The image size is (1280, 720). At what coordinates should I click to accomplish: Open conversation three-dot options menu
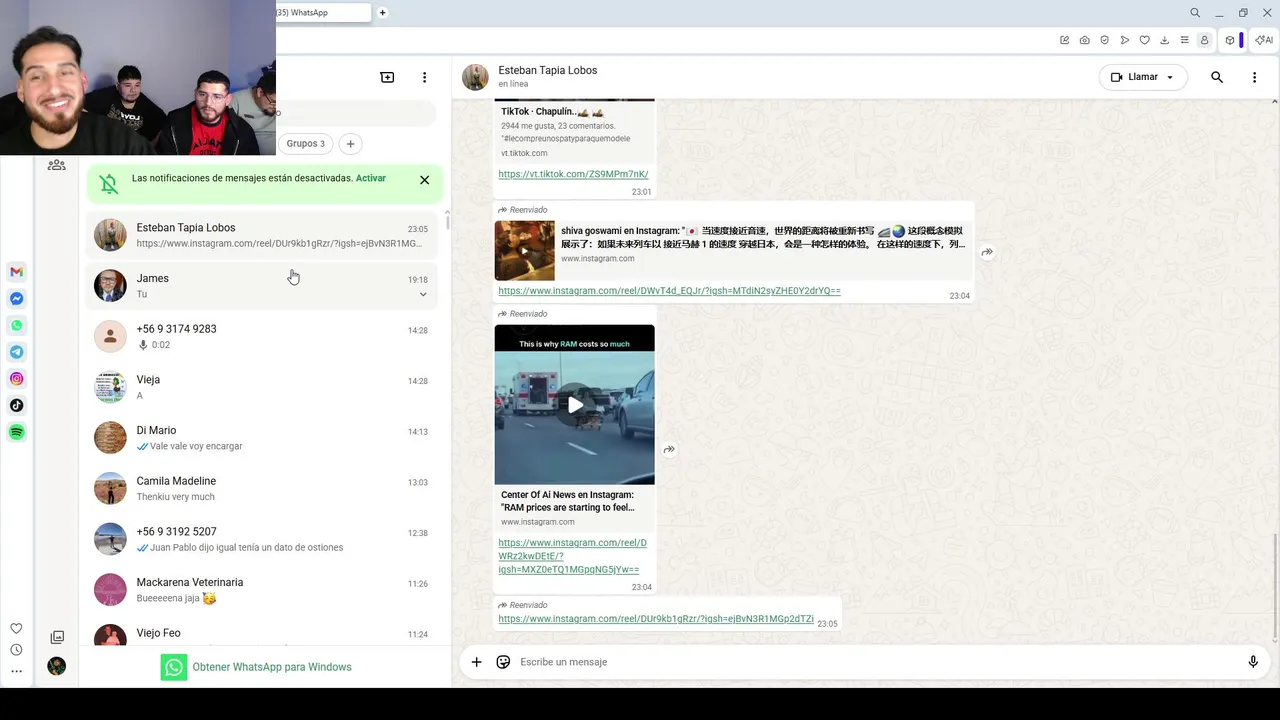coord(1254,77)
